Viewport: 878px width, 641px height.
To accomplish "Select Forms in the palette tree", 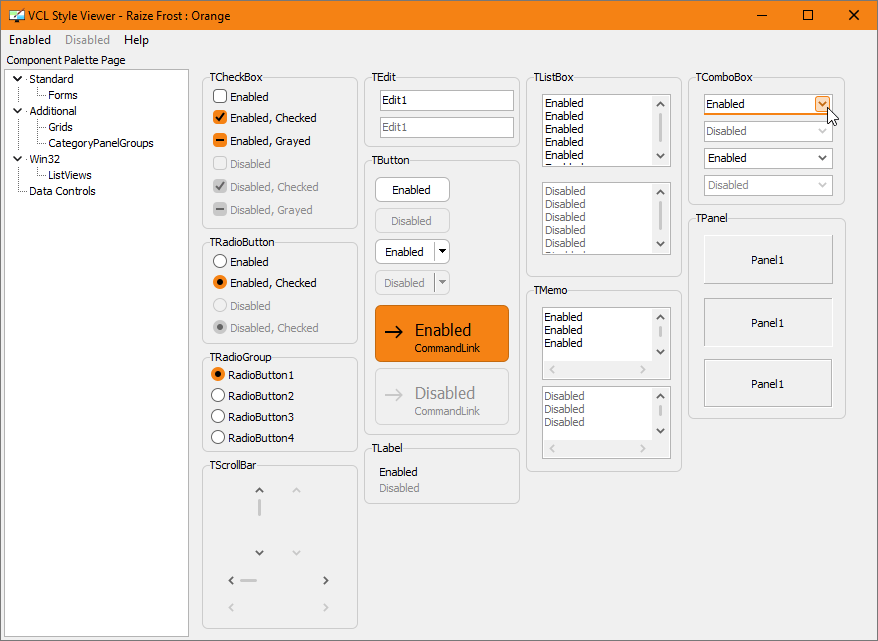I will [63, 95].
